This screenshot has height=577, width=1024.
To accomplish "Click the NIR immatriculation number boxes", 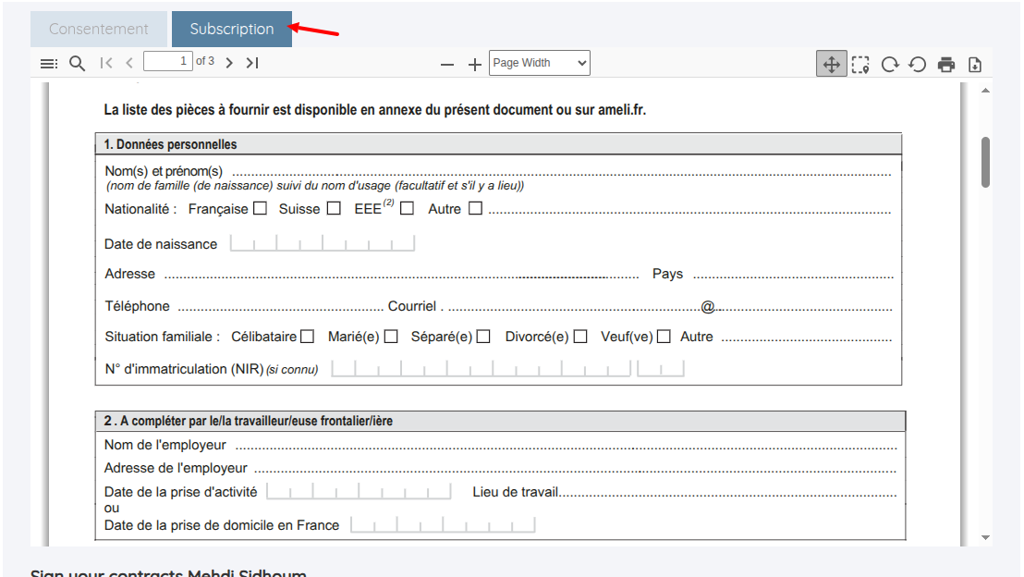I will [x=507, y=369].
